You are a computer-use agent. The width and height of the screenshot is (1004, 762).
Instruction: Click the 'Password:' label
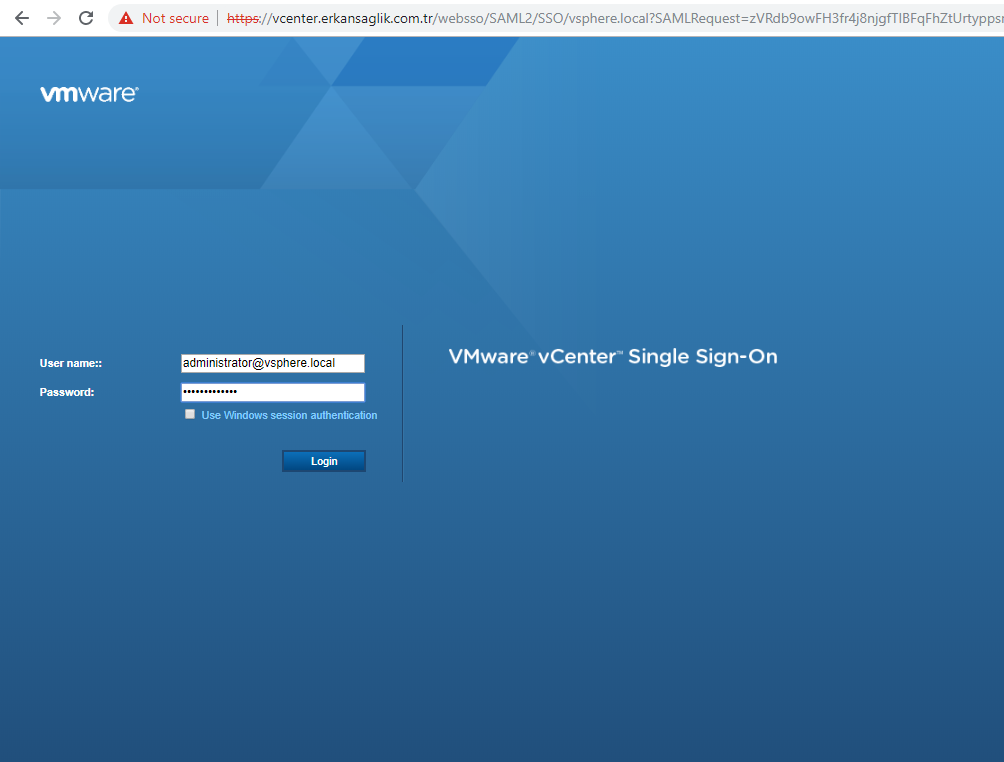coord(67,392)
